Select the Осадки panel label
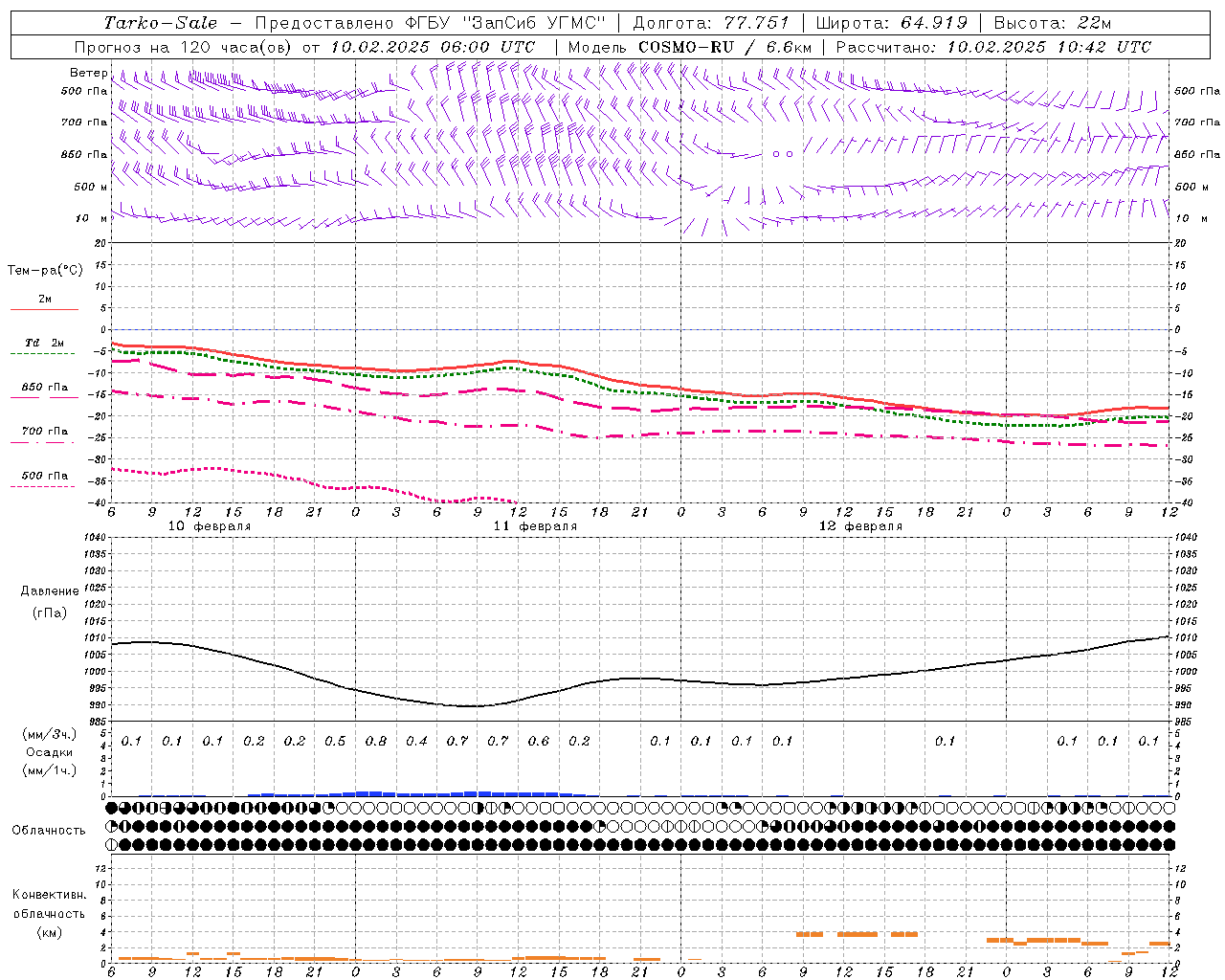Viewport: 1225px width, 980px height. tap(50, 752)
